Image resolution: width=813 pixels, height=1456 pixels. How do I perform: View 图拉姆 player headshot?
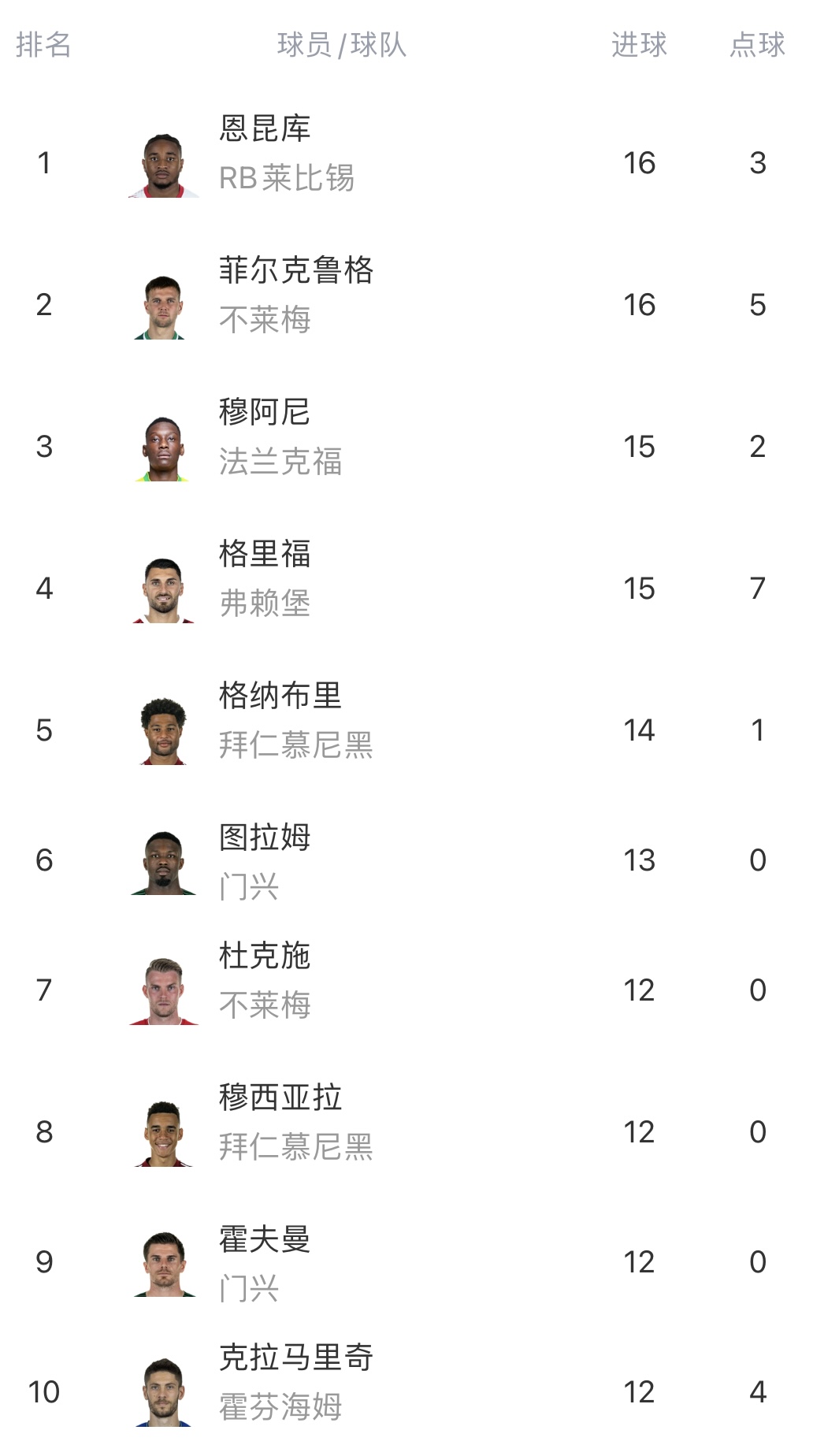164,861
